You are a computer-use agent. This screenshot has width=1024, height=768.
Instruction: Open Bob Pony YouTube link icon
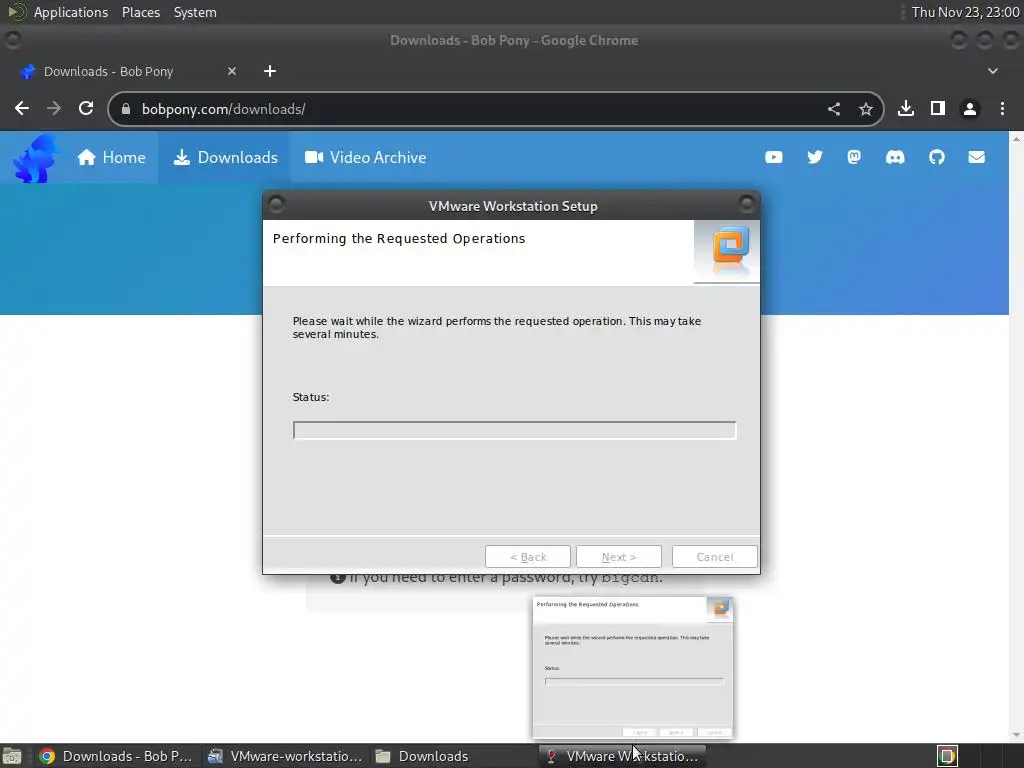(x=774, y=157)
